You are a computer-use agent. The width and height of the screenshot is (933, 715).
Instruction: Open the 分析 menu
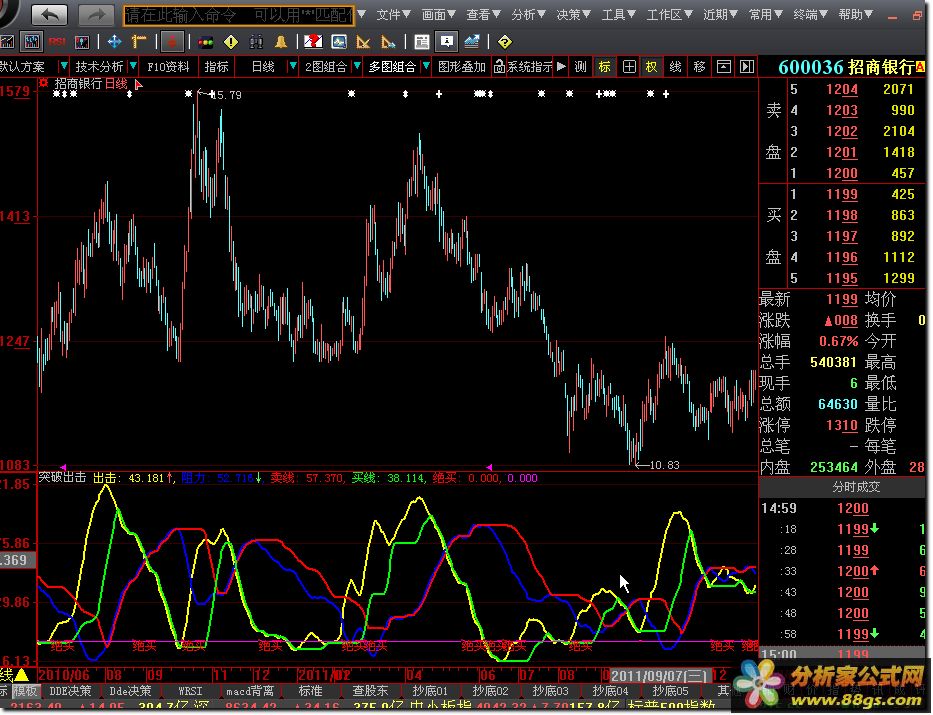(528, 14)
